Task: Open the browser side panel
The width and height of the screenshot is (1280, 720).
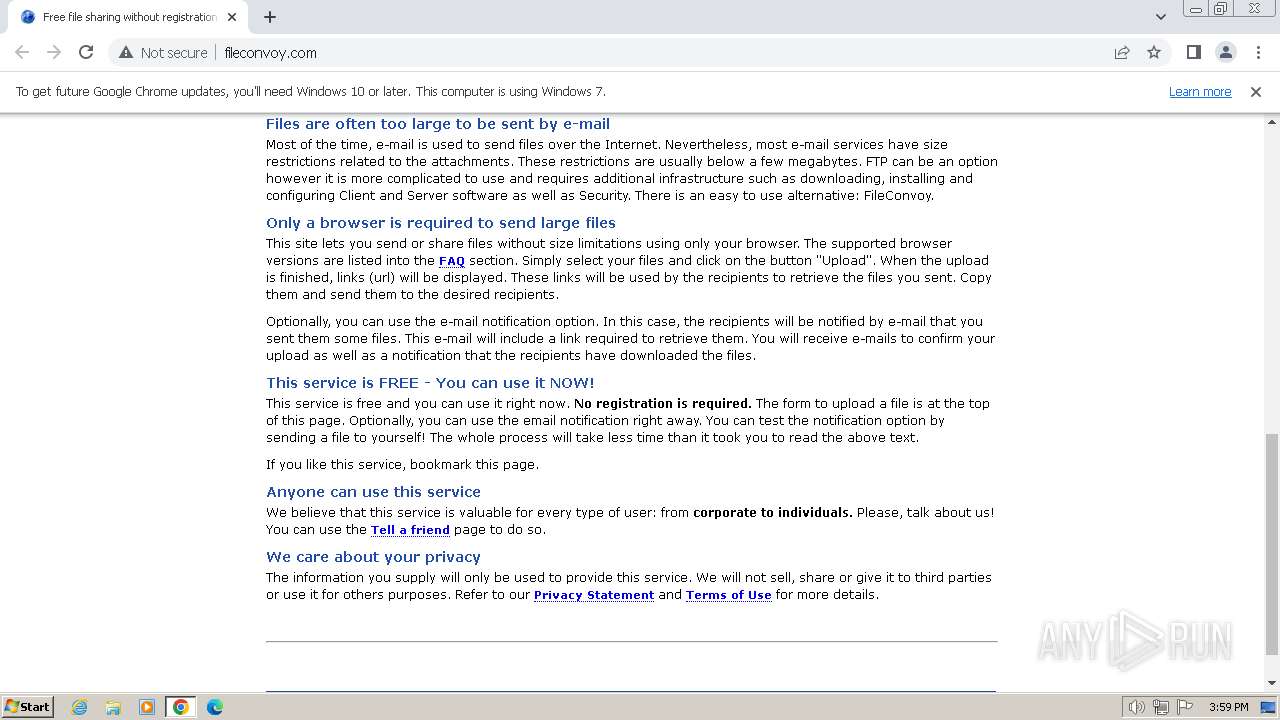Action: click(x=1193, y=52)
